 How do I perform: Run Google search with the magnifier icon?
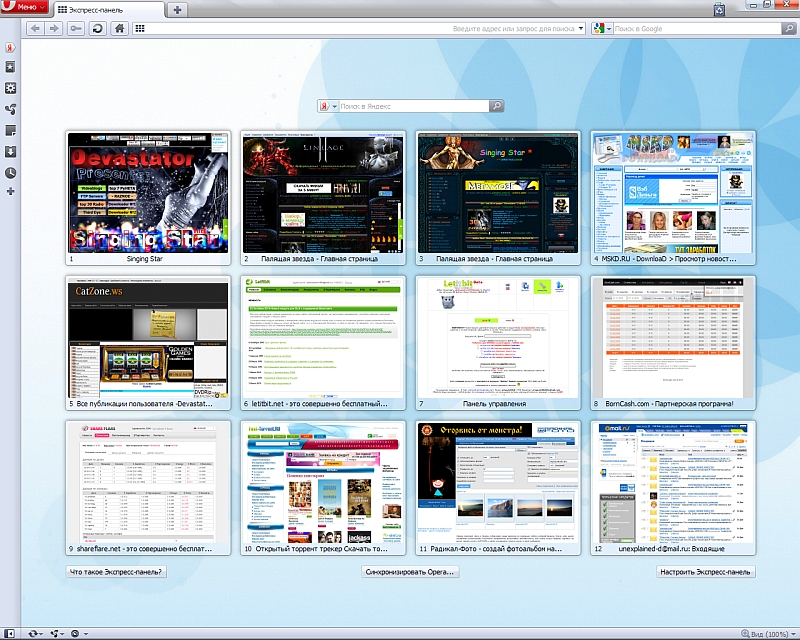pyautogui.click(x=788, y=29)
